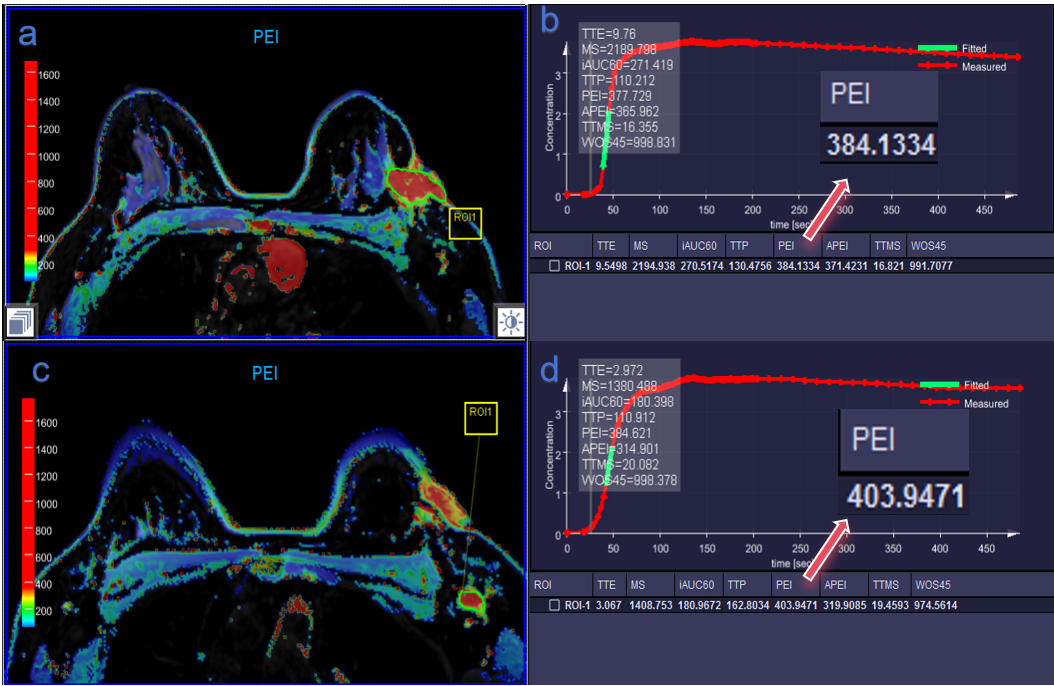Viewport: 1054px width, 686px height.
Task: Select the yellow ROI1 label box in panel c
Action: tap(481, 418)
